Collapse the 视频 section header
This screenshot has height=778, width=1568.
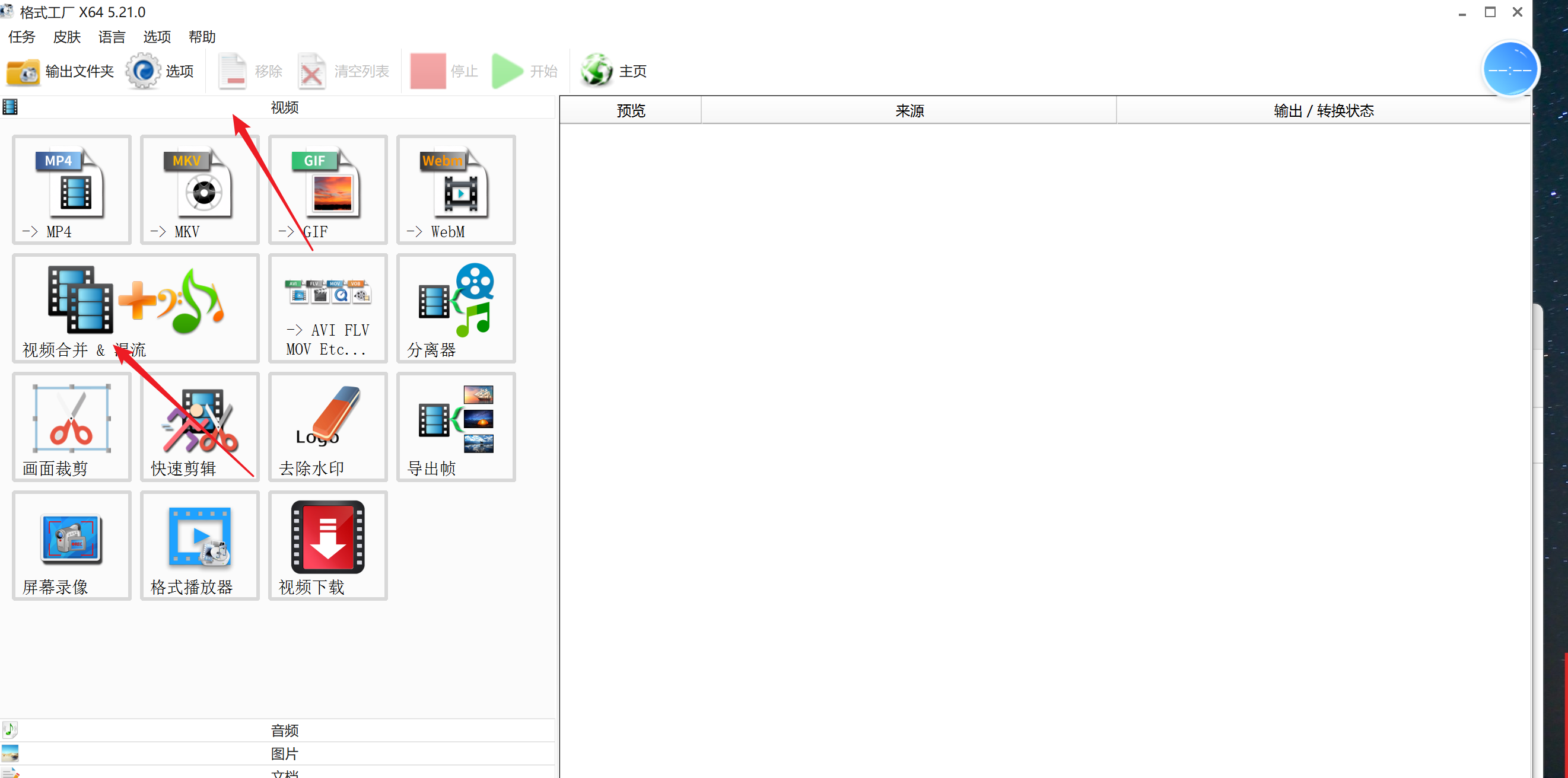[284, 108]
